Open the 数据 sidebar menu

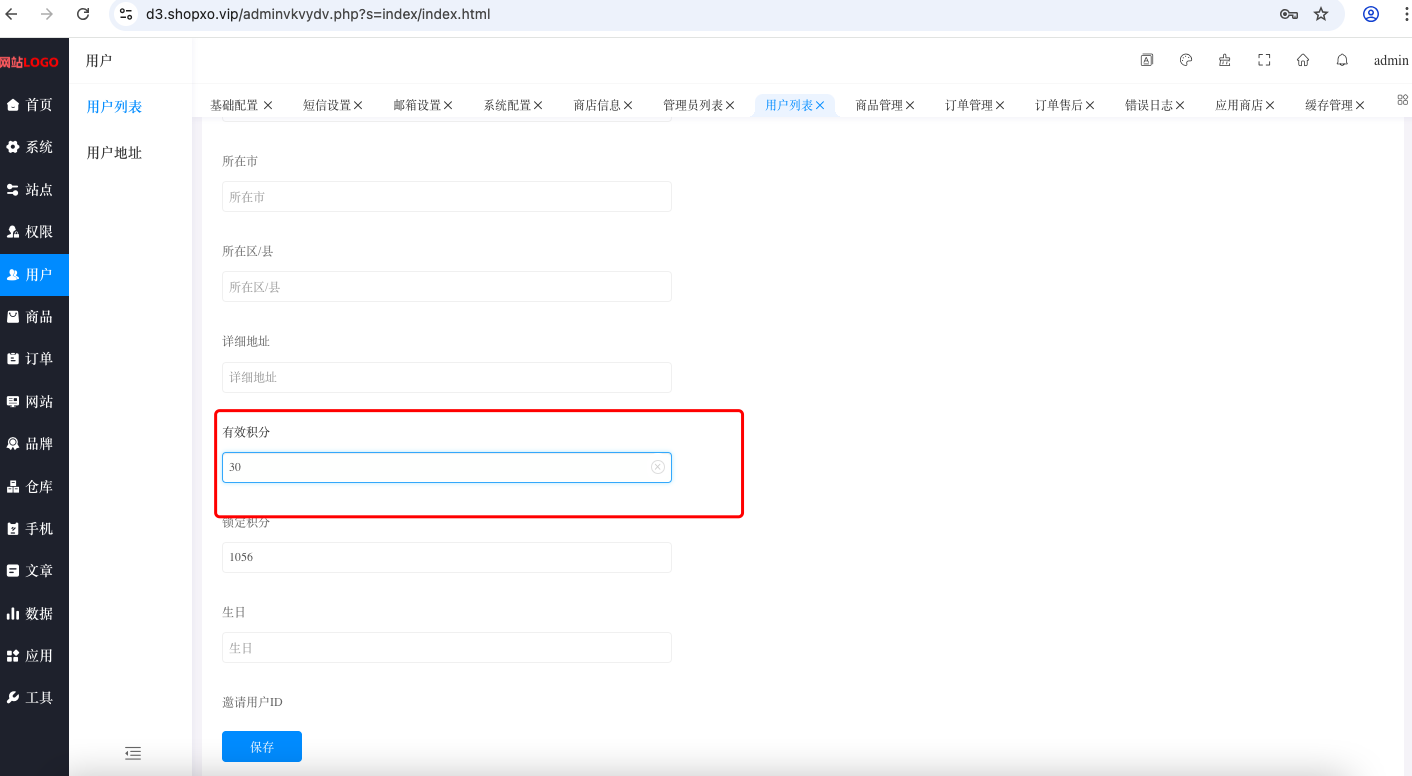pos(34,614)
